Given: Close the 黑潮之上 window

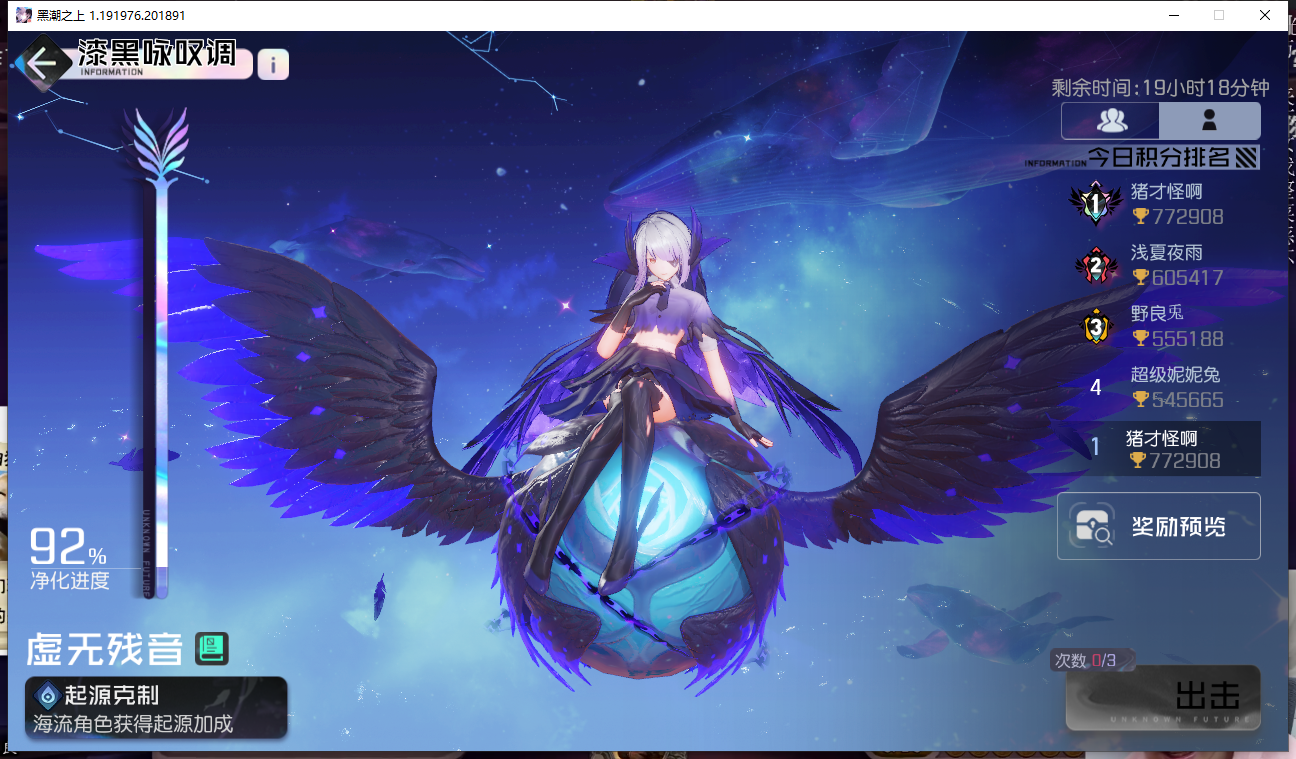Looking at the screenshot, I should pyautogui.click(x=1265, y=15).
